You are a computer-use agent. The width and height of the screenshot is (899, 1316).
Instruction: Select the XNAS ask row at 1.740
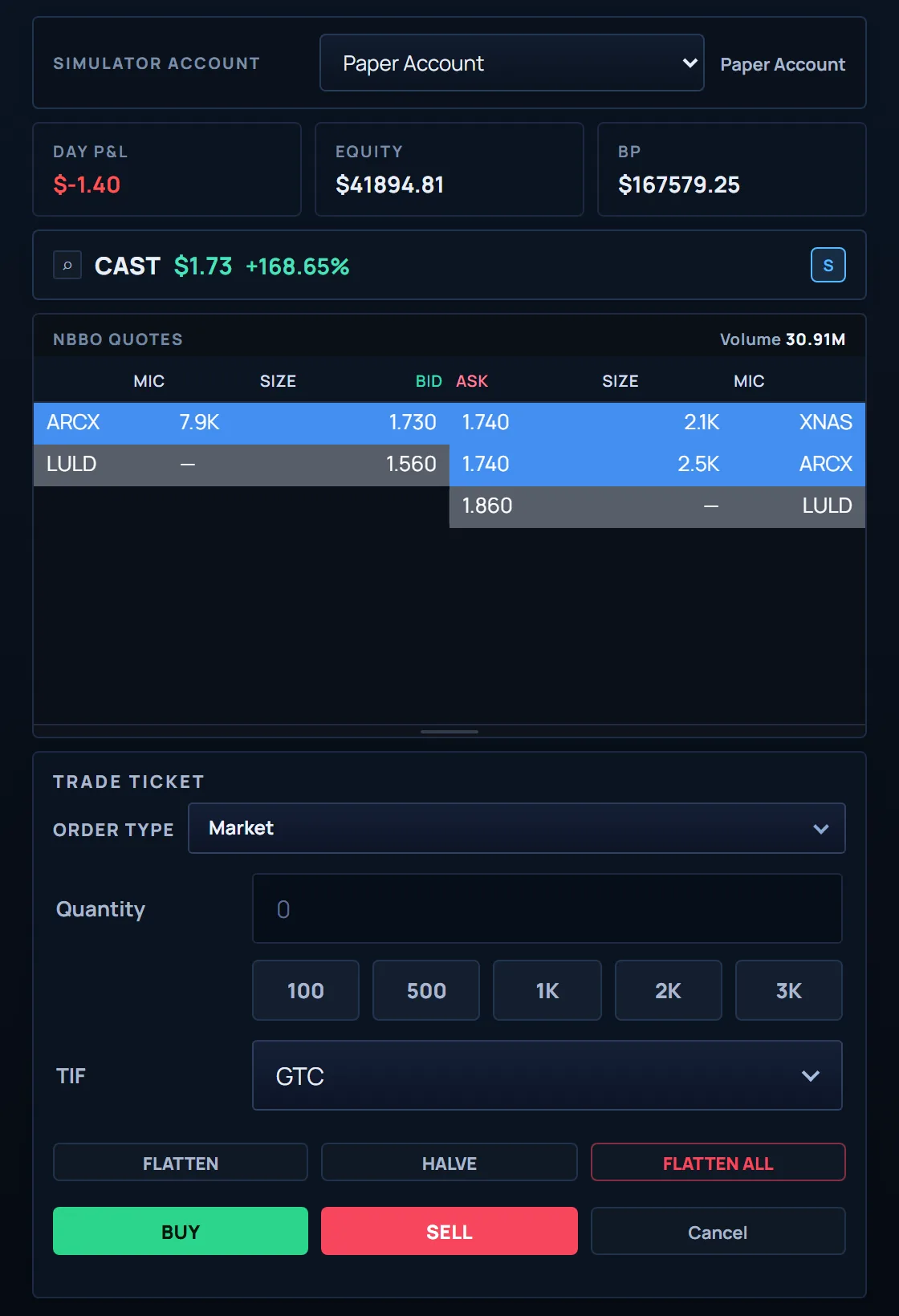(657, 423)
